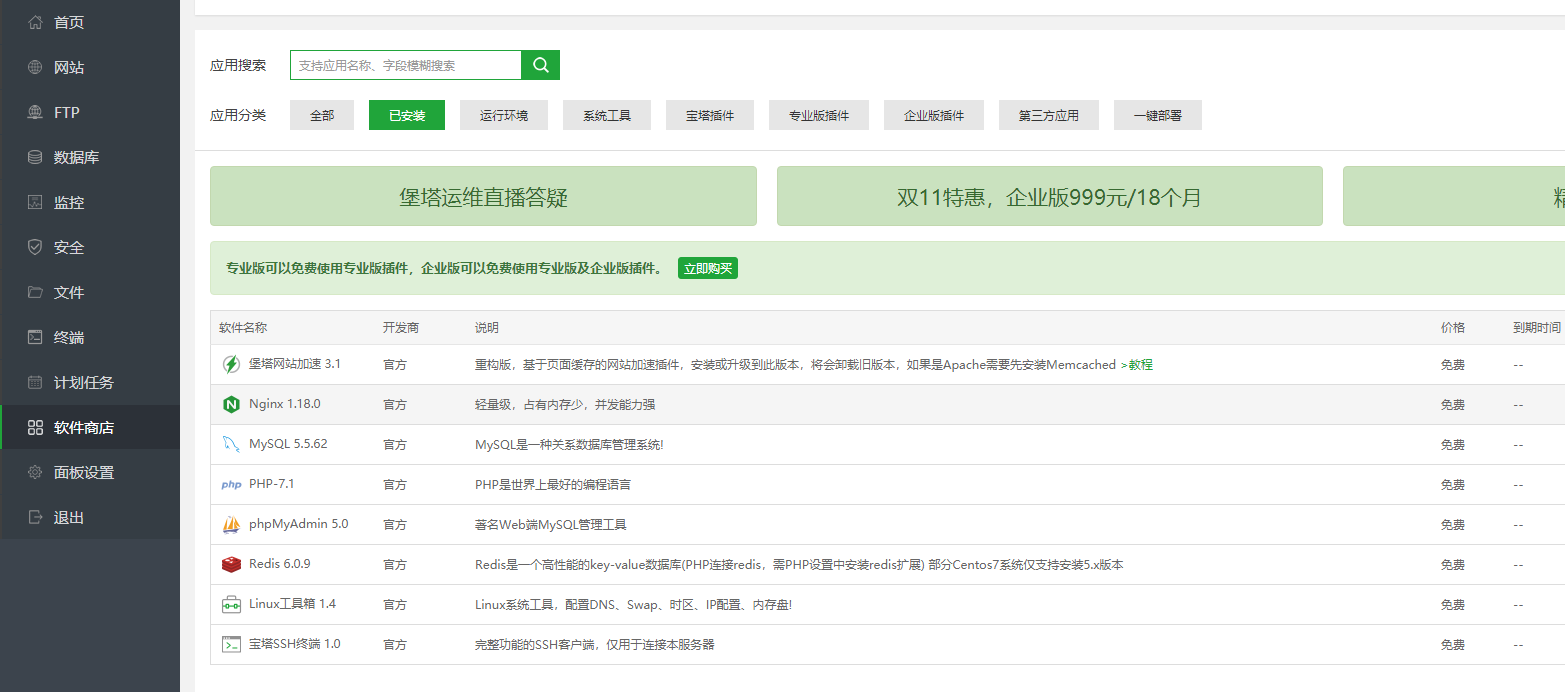Viewport: 1565px width, 692px height.
Task: Click the 堡塔网站加速 lightning icon
Action: pyautogui.click(x=231, y=365)
